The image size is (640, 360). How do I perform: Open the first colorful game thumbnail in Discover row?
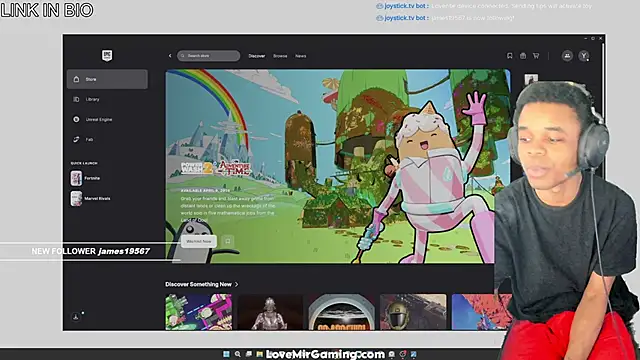[199, 312]
